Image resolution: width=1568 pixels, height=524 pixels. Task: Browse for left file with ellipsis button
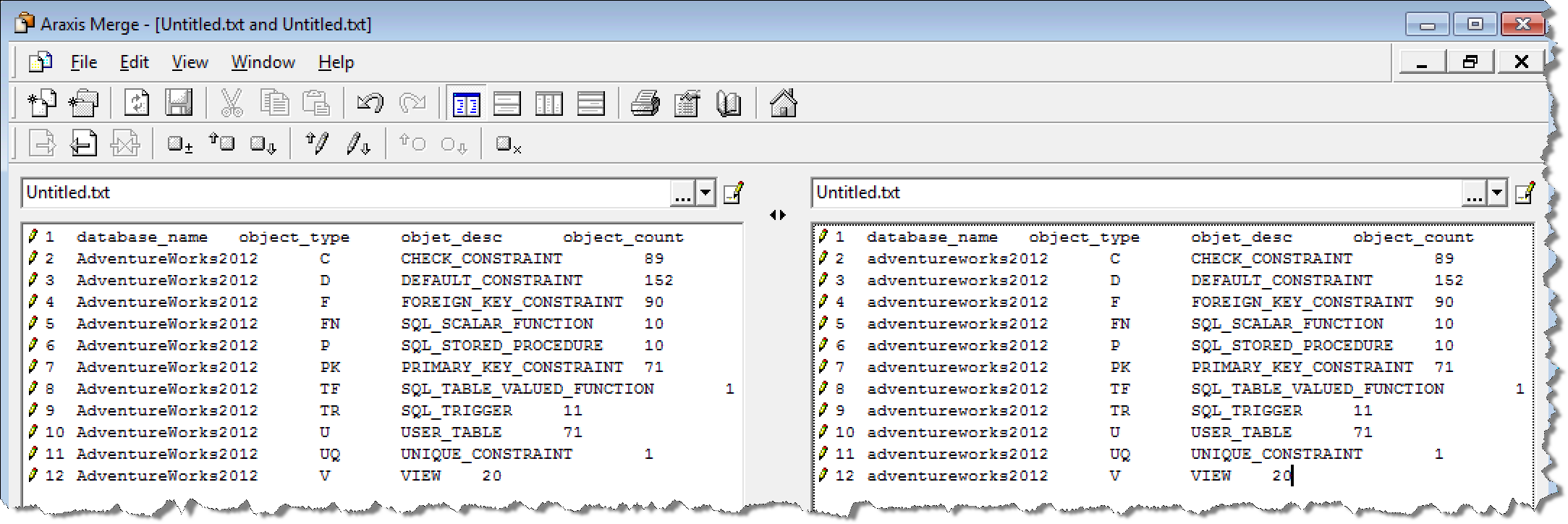[x=682, y=194]
